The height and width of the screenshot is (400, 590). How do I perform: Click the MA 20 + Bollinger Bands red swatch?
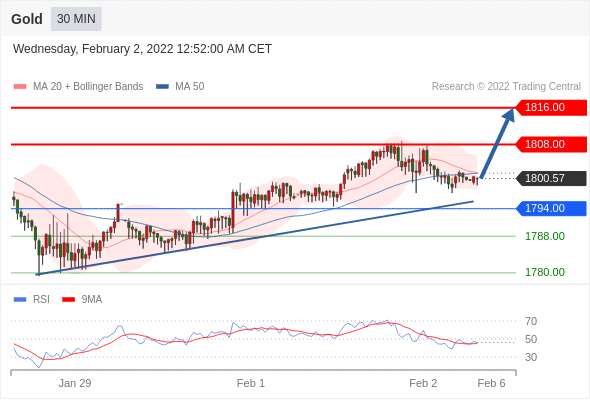pos(20,87)
